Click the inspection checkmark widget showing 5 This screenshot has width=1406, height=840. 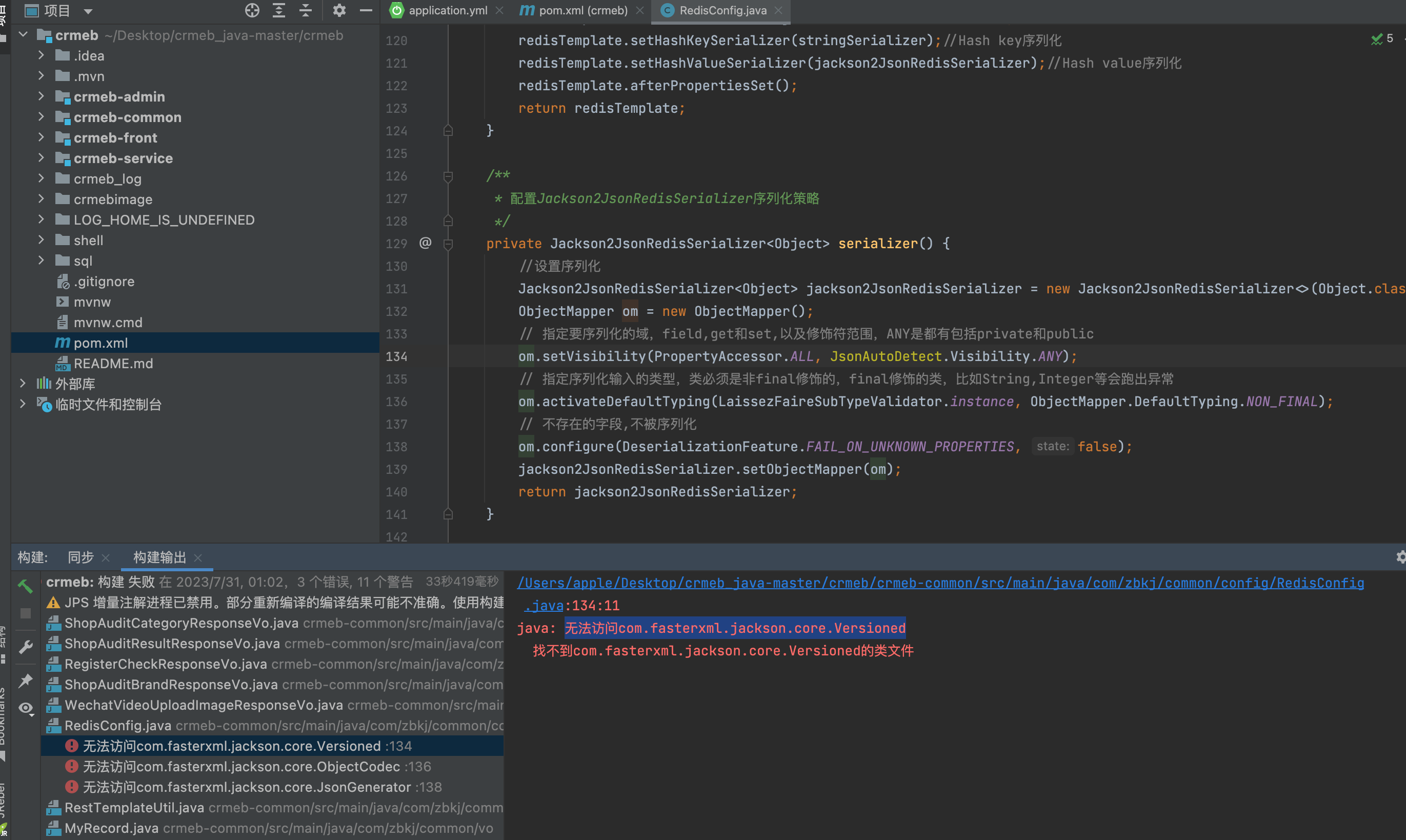coord(1382,38)
